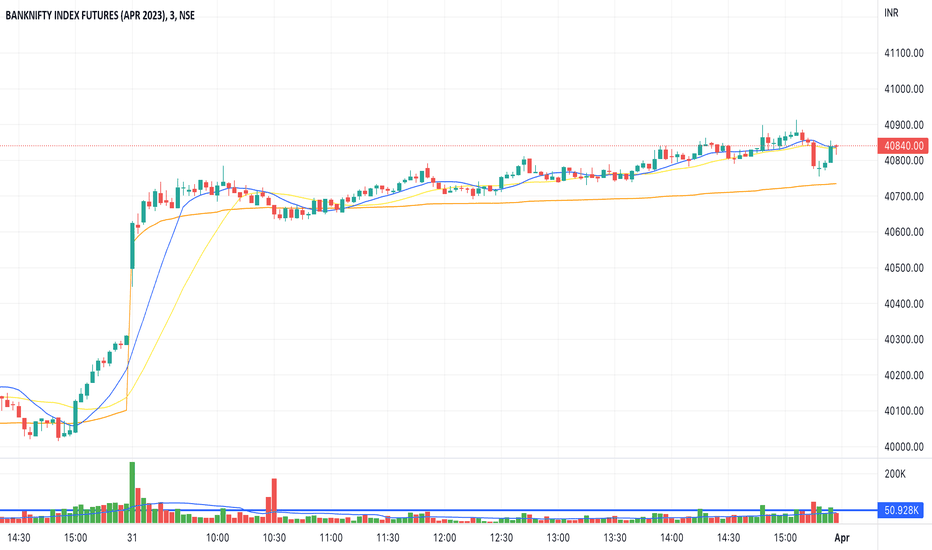
Task: Click the 40700.00 price axis label
Action: (903, 196)
